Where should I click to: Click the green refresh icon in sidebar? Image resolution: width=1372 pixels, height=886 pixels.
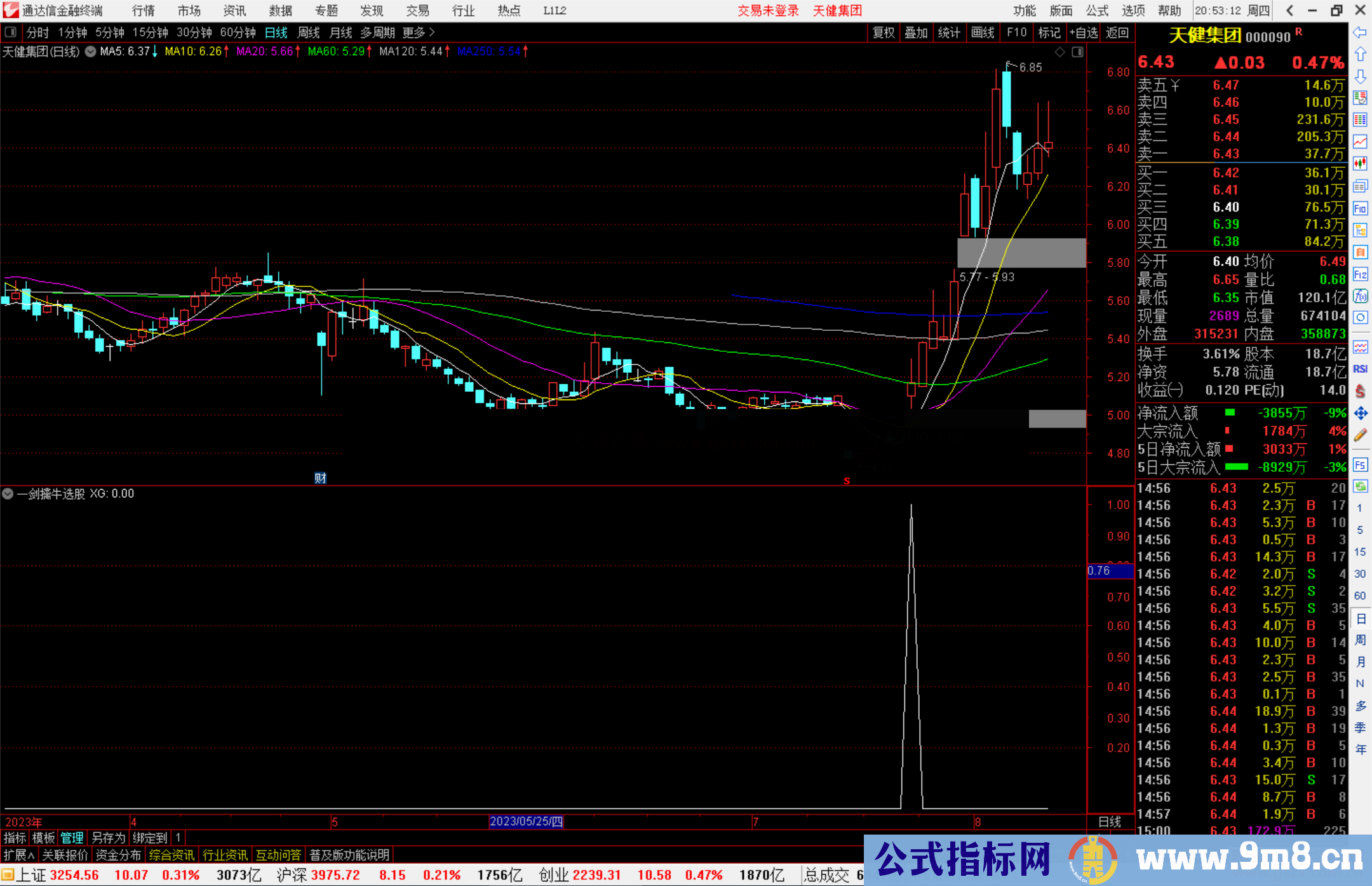(1360, 487)
